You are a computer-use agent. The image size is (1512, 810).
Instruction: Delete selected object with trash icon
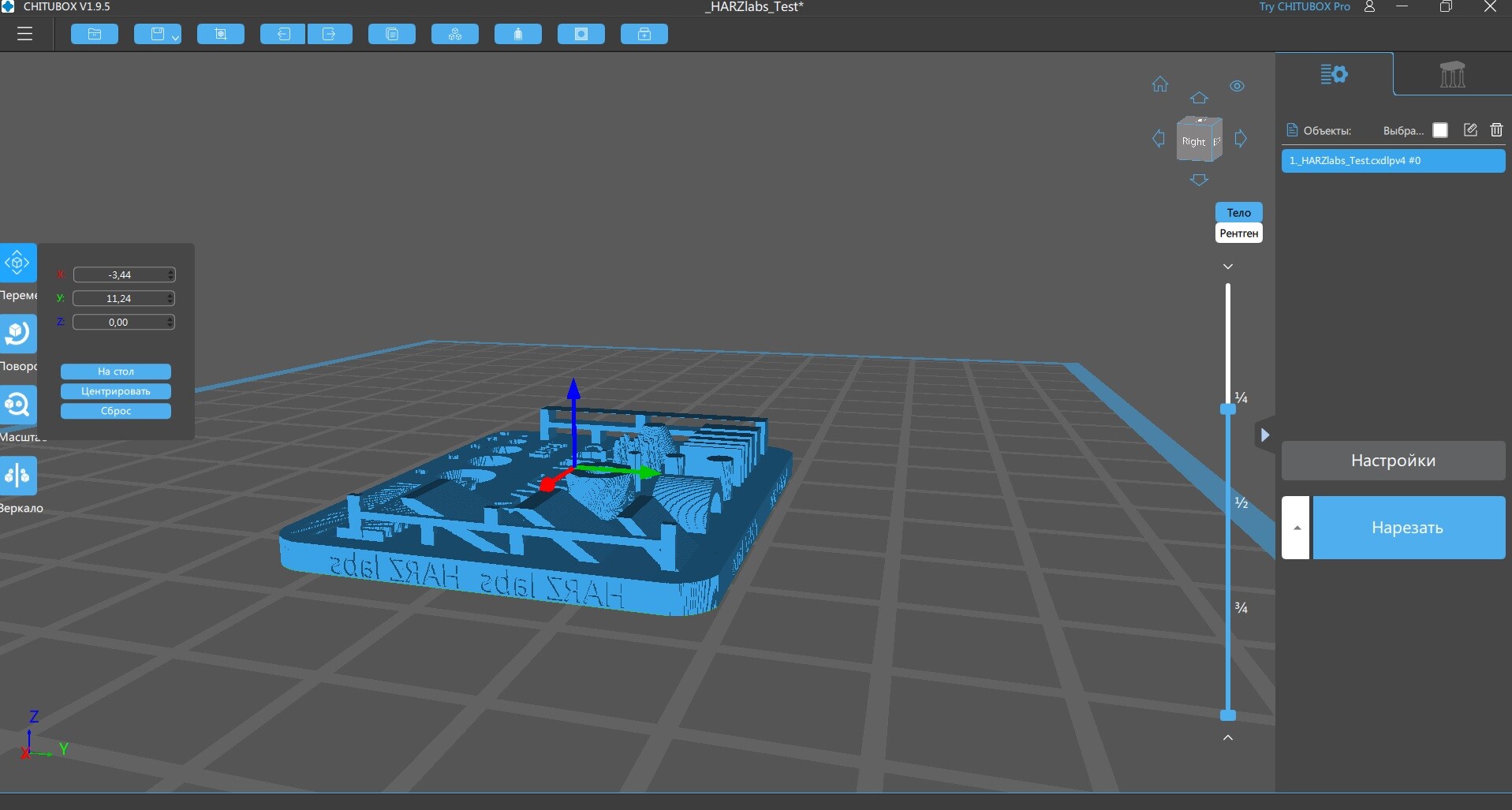coord(1496,130)
